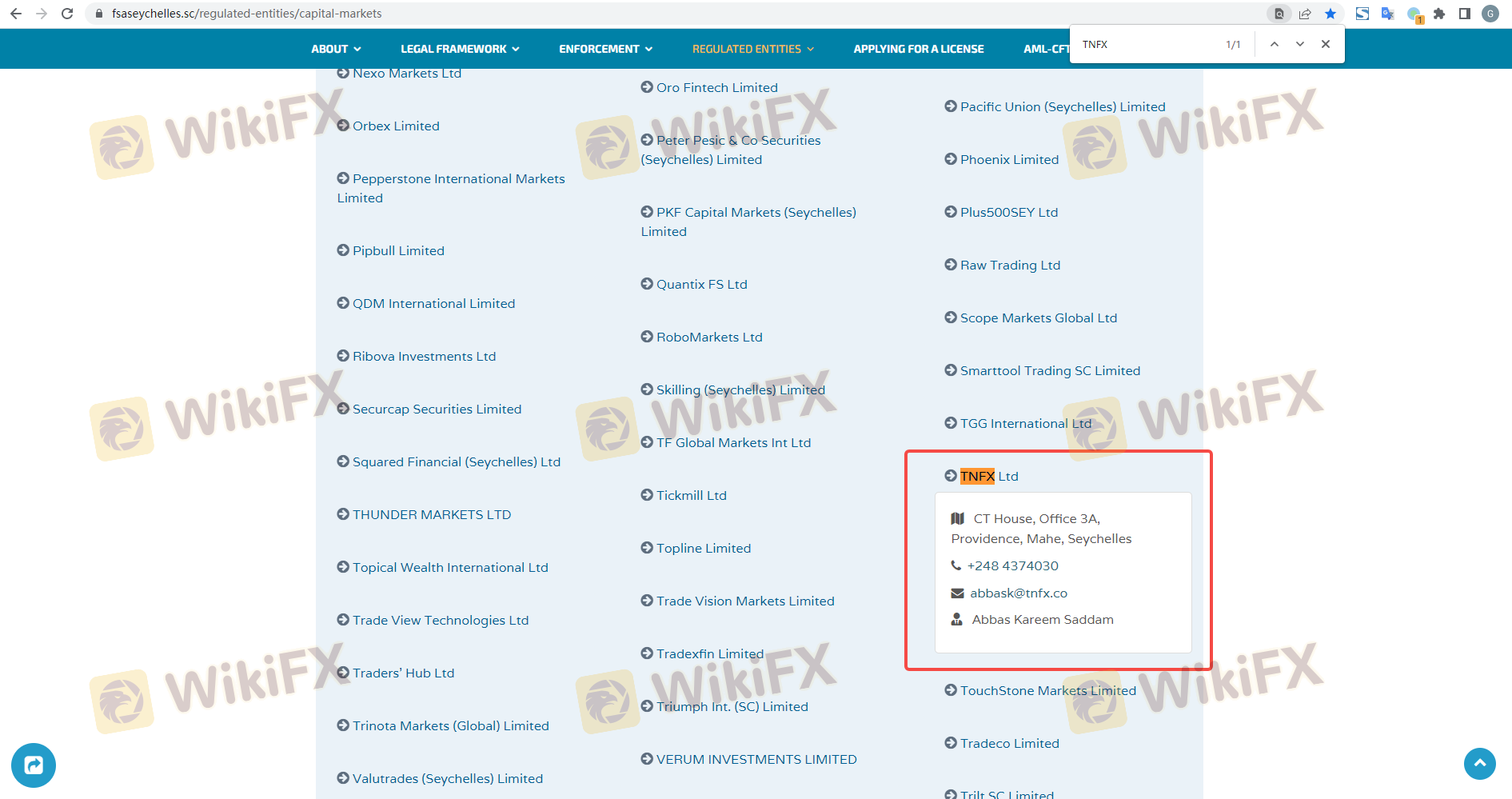Expand the ENFORCEMENT navigation menu

[605, 49]
